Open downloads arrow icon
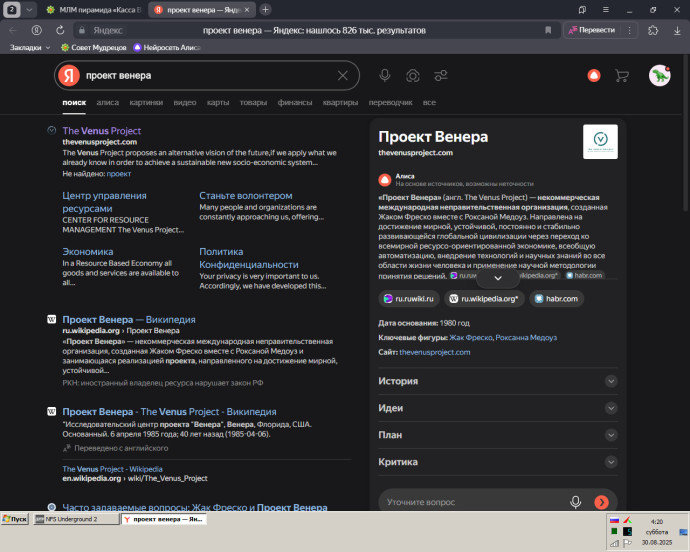This screenshot has height=552, width=690. point(677,30)
